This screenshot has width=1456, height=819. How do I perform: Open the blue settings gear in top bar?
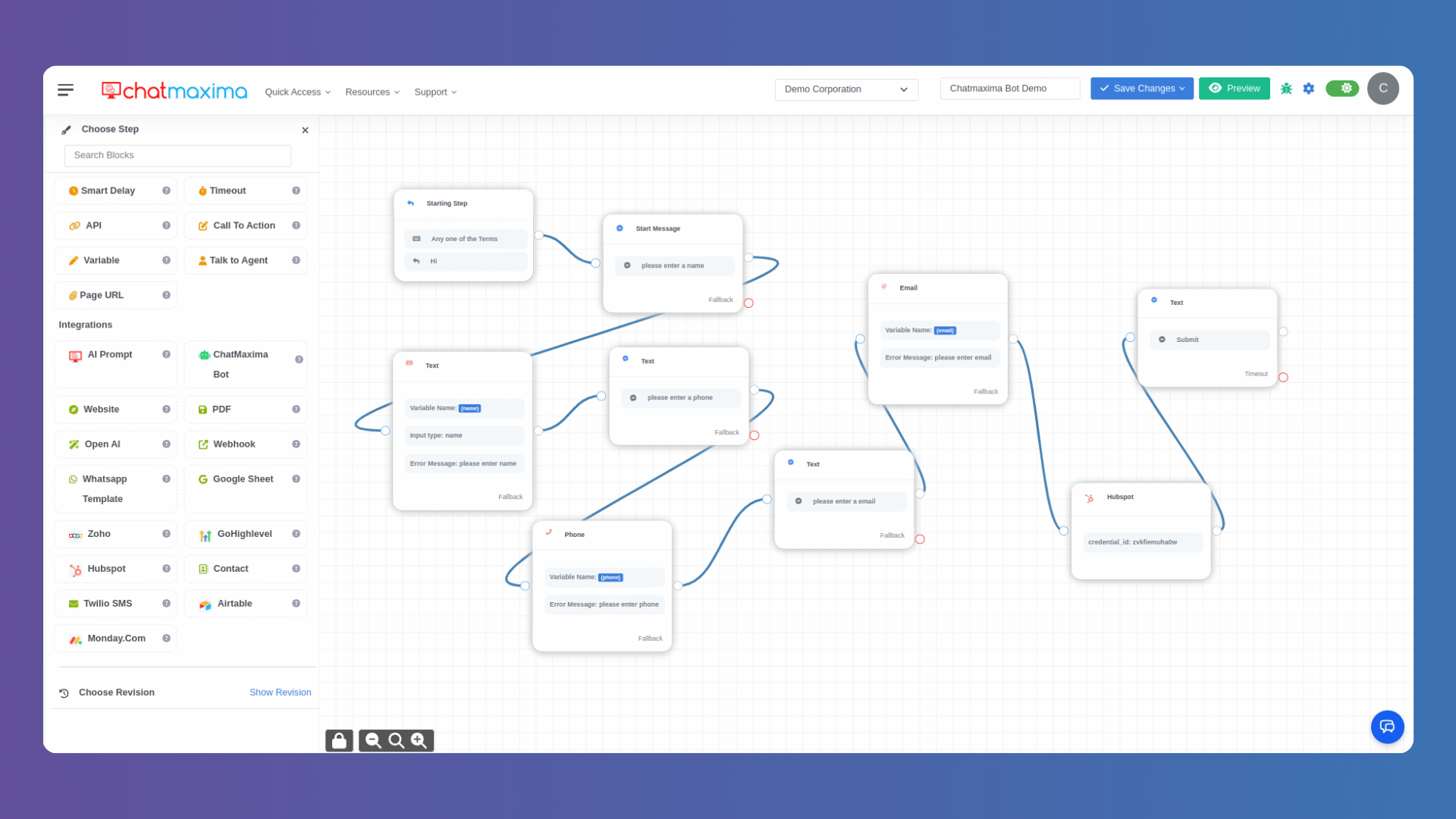click(1308, 89)
